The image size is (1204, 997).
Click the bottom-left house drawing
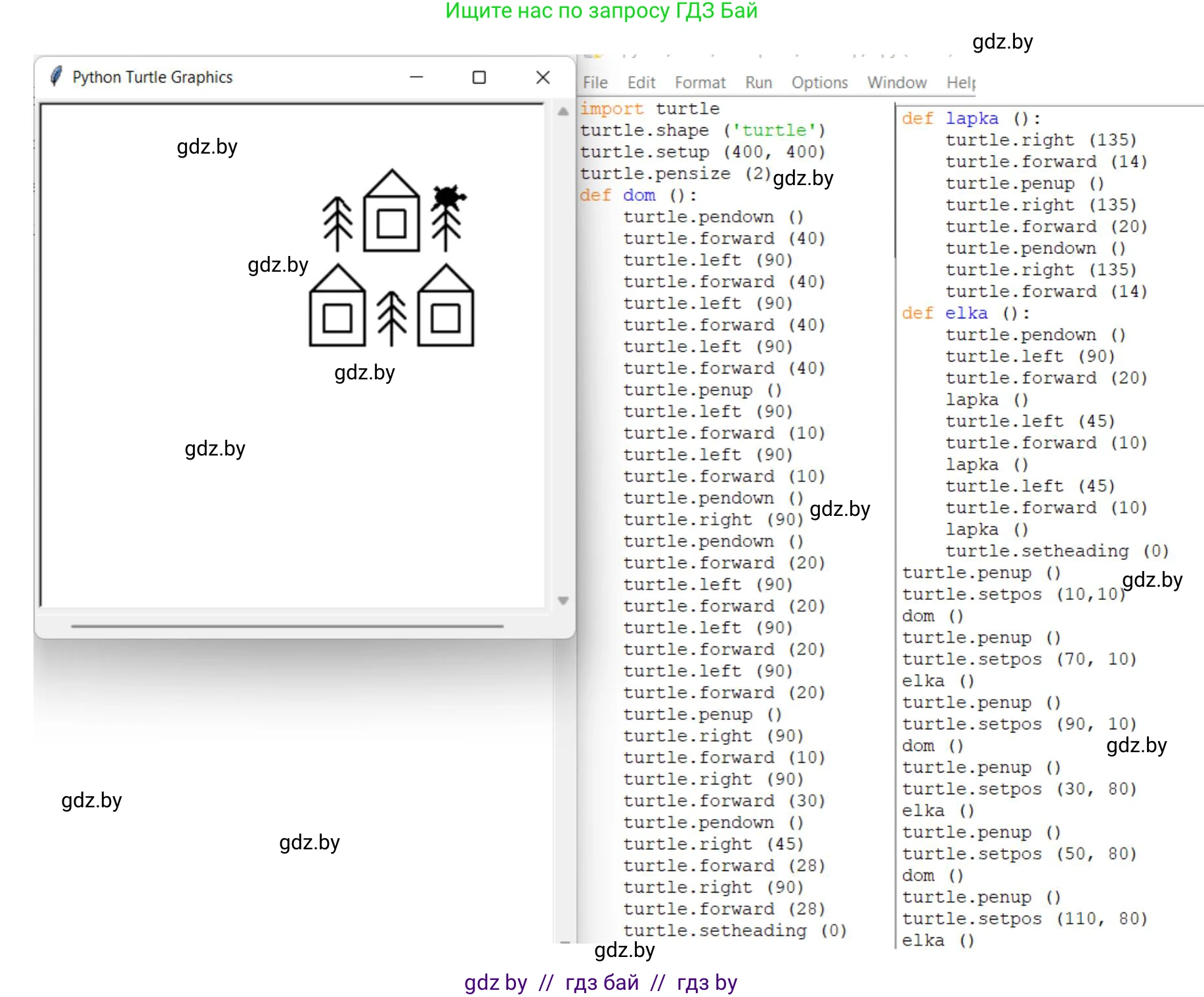[x=337, y=307]
